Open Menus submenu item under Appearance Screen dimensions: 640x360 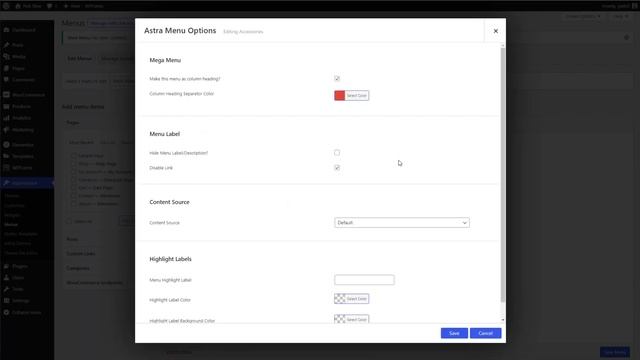[x=11, y=224]
